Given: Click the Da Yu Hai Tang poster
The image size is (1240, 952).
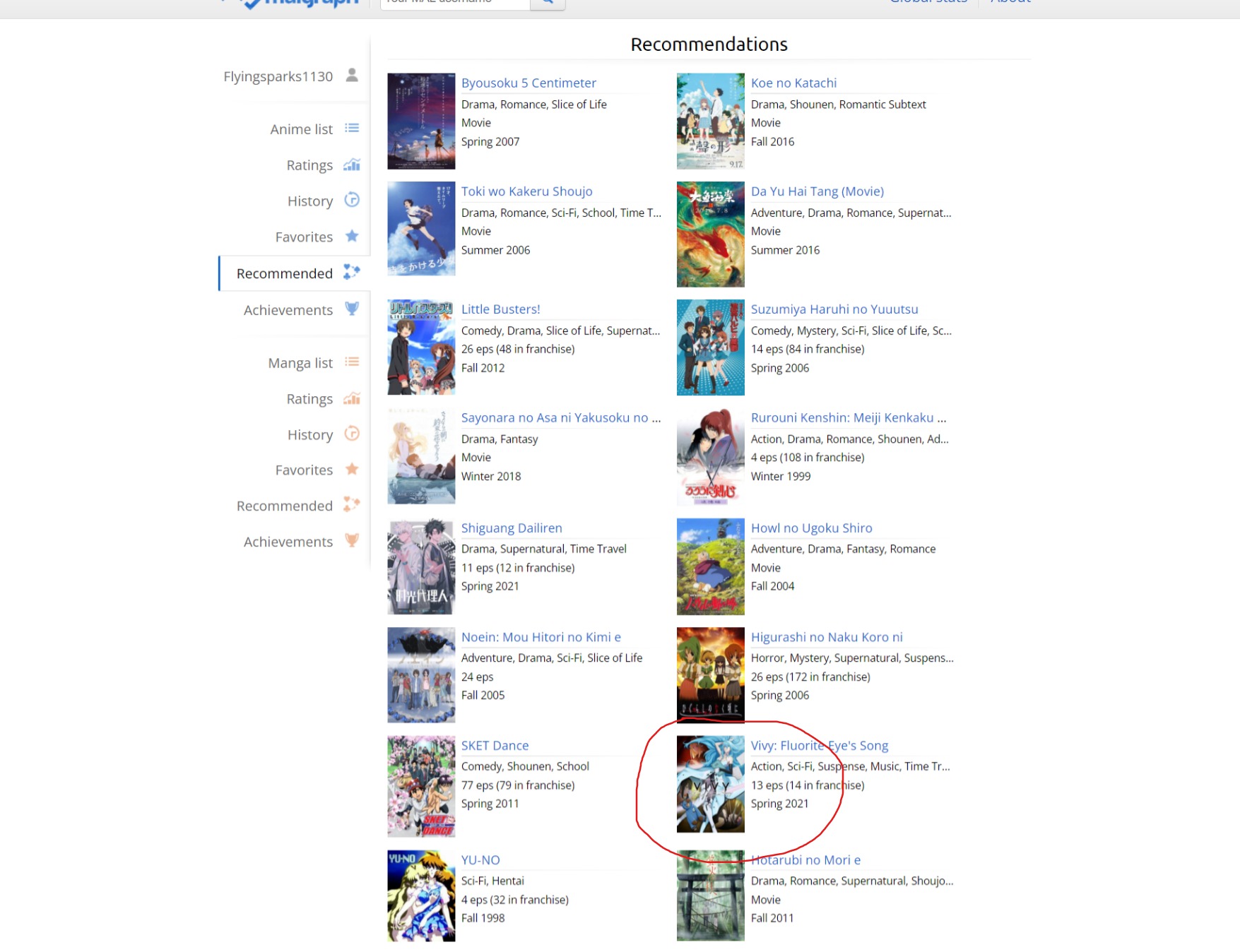Looking at the screenshot, I should tap(711, 234).
